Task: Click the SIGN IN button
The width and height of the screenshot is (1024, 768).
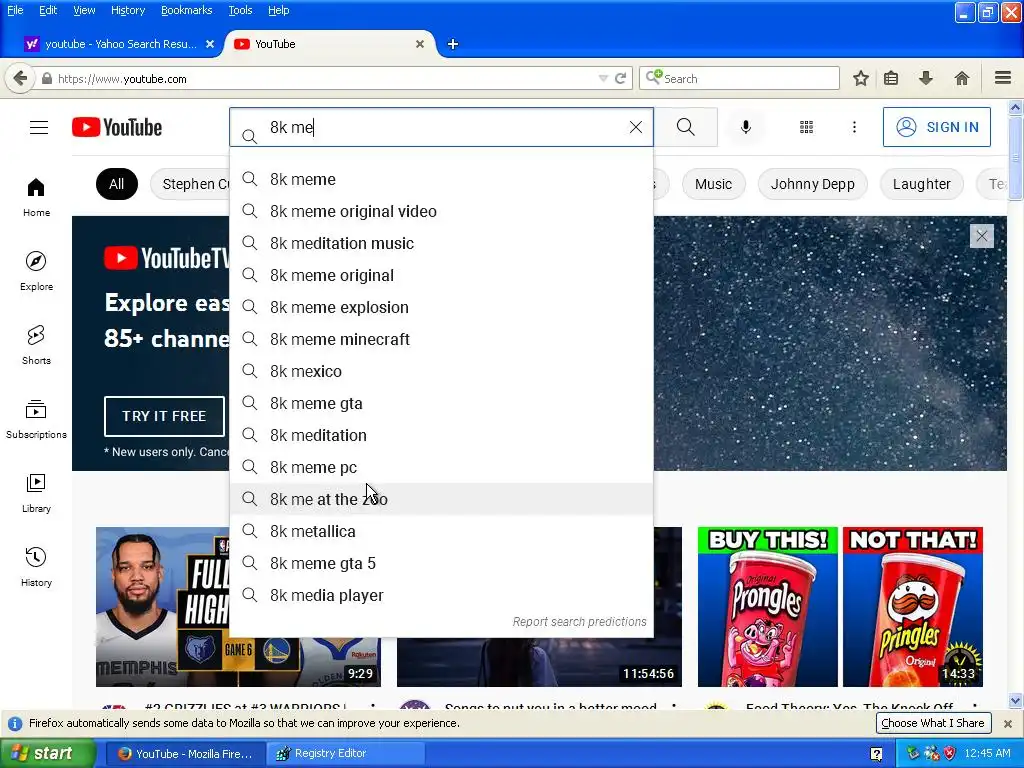Action: pos(936,127)
